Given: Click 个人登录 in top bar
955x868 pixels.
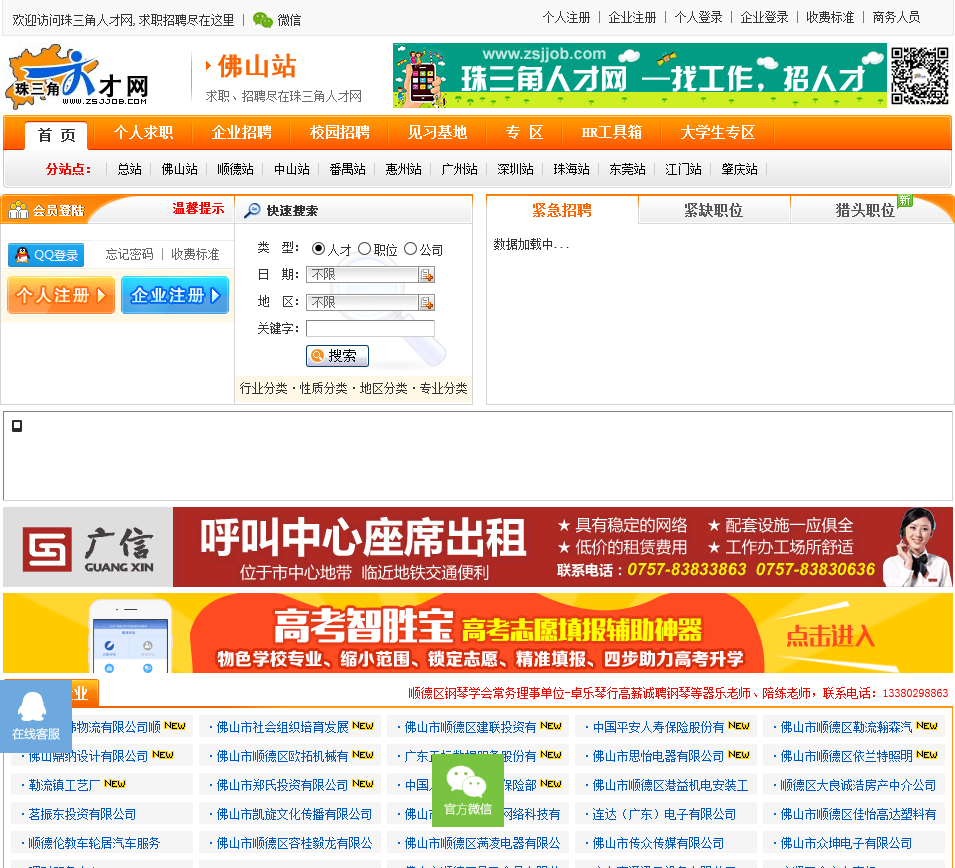Looking at the screenshot, I should 699,18.
